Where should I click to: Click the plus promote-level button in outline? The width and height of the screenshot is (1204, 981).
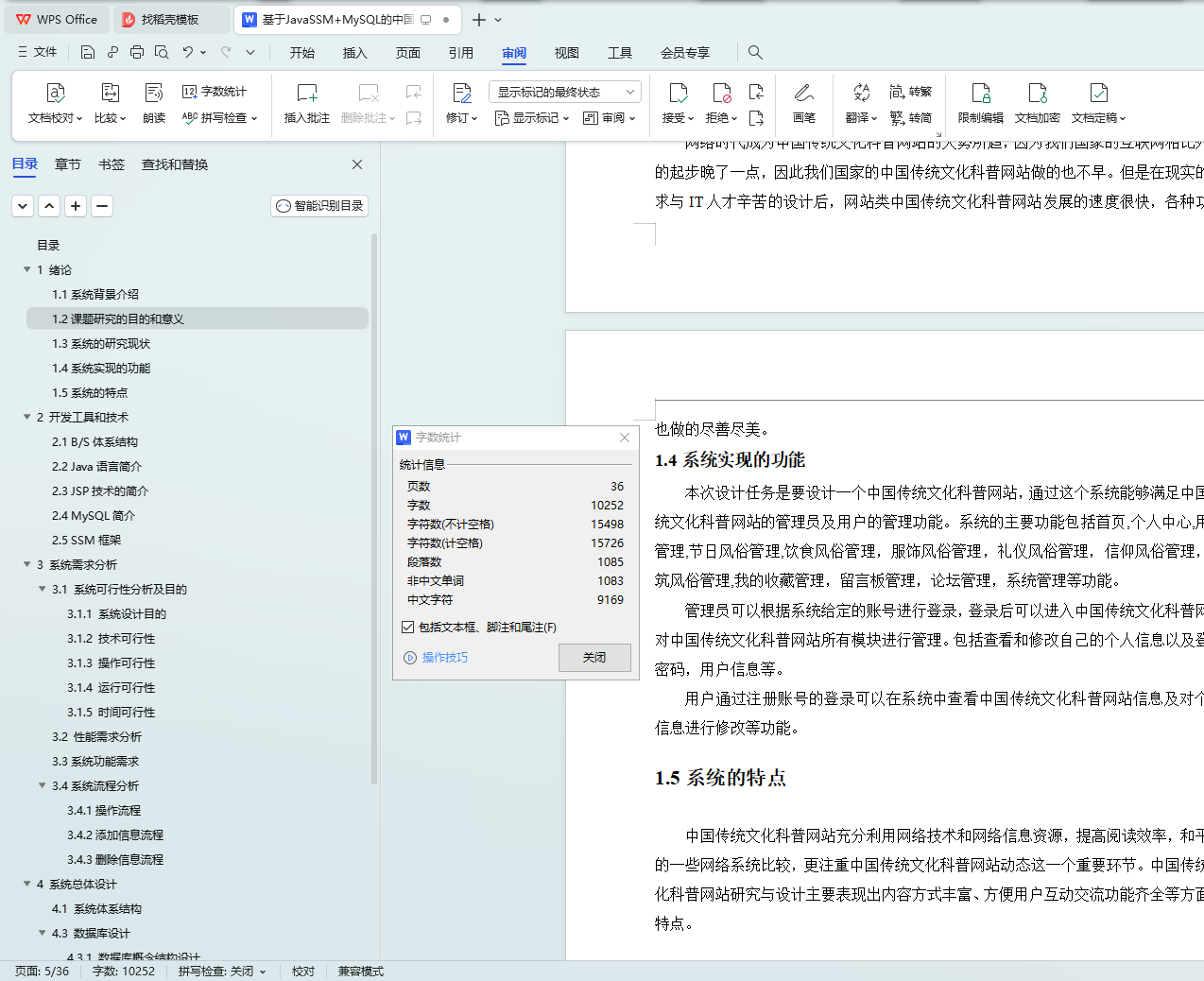point(76,206)
